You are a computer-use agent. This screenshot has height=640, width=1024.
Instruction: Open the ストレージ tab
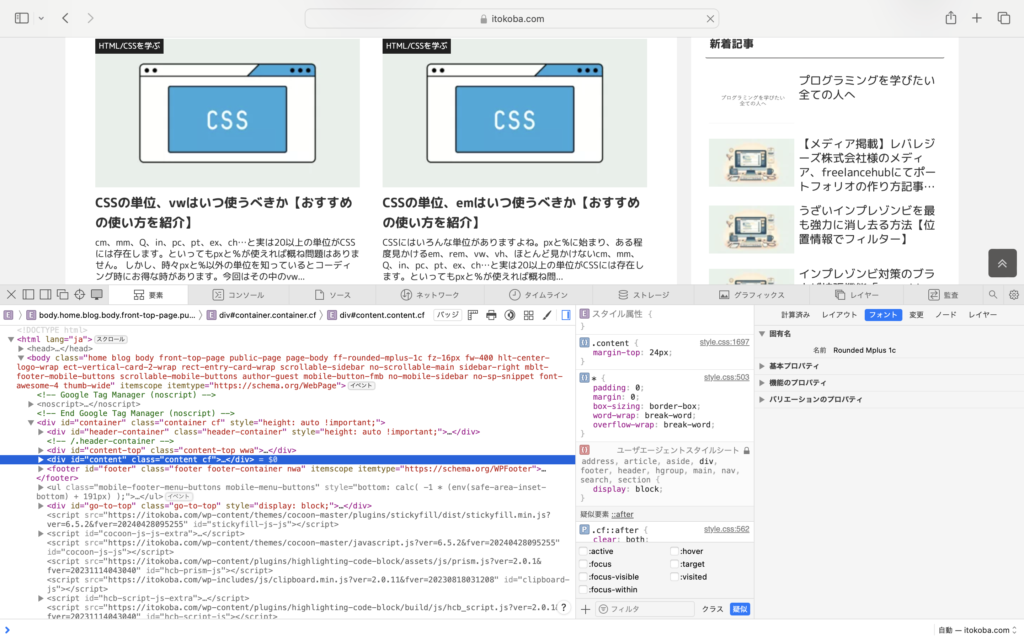pyautogui.click(x=643, y=295)
